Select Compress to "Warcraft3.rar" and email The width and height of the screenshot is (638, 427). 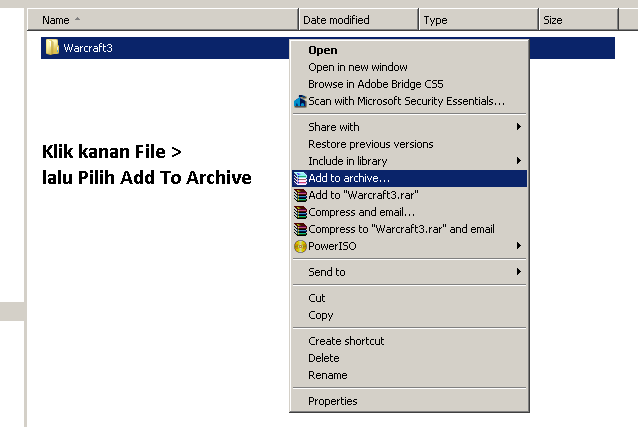click(x=409, y=230)
